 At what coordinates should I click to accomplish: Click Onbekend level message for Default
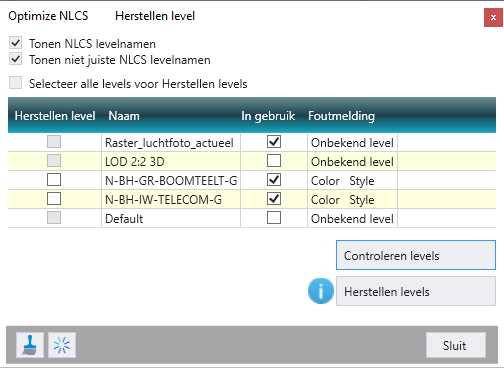point(352,219)
